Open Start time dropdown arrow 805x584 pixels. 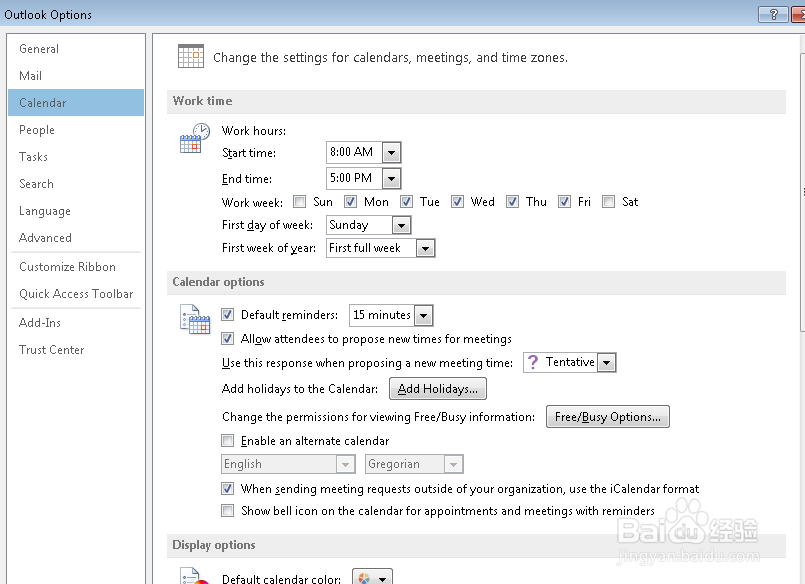click(x=391, y=152)
